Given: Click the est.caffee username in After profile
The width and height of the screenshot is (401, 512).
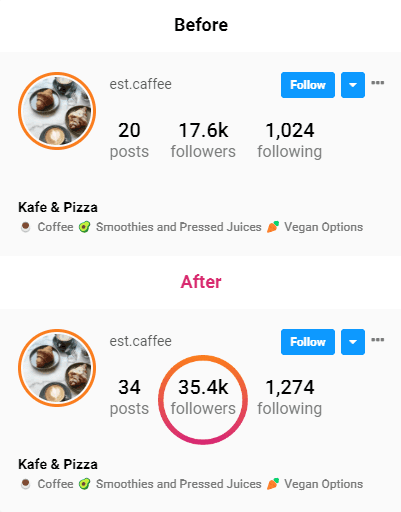Looking at the screenshot, I should click(141, 341).
